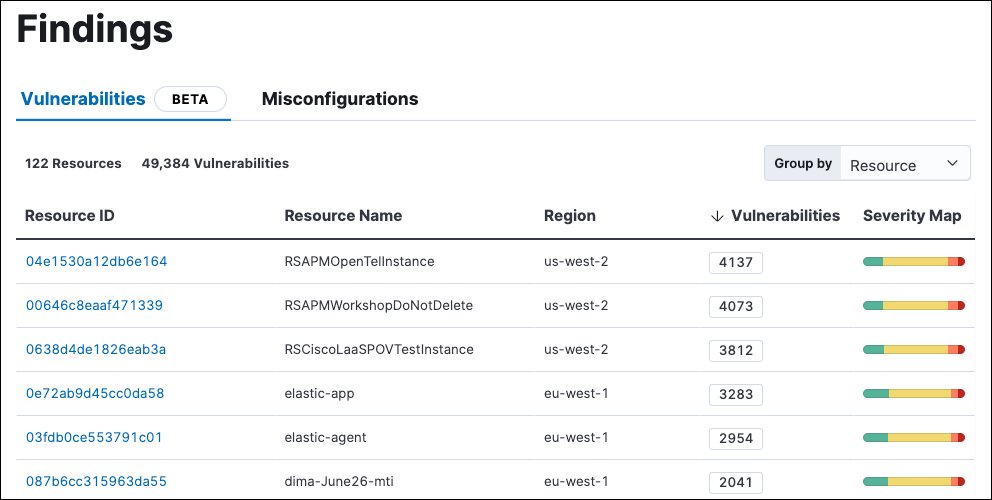Click the severity bar for RSAPMOpenTelInstance

914,261
